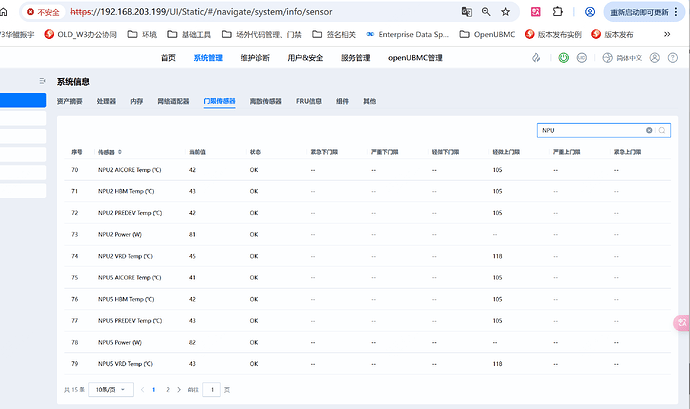Collapse the left sidebar menu icon
This screenshot has width=690, height=409.
42,81
